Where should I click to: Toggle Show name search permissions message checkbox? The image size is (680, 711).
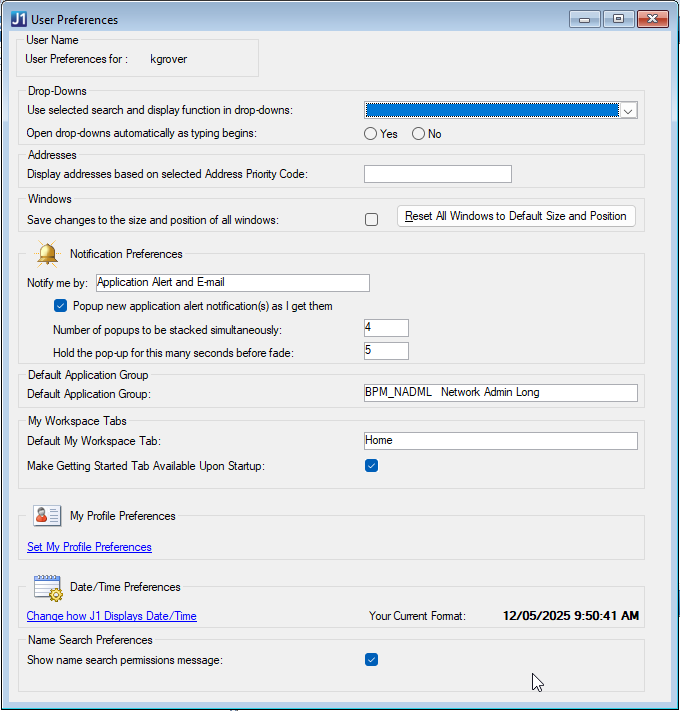click(x=371, y=659)
